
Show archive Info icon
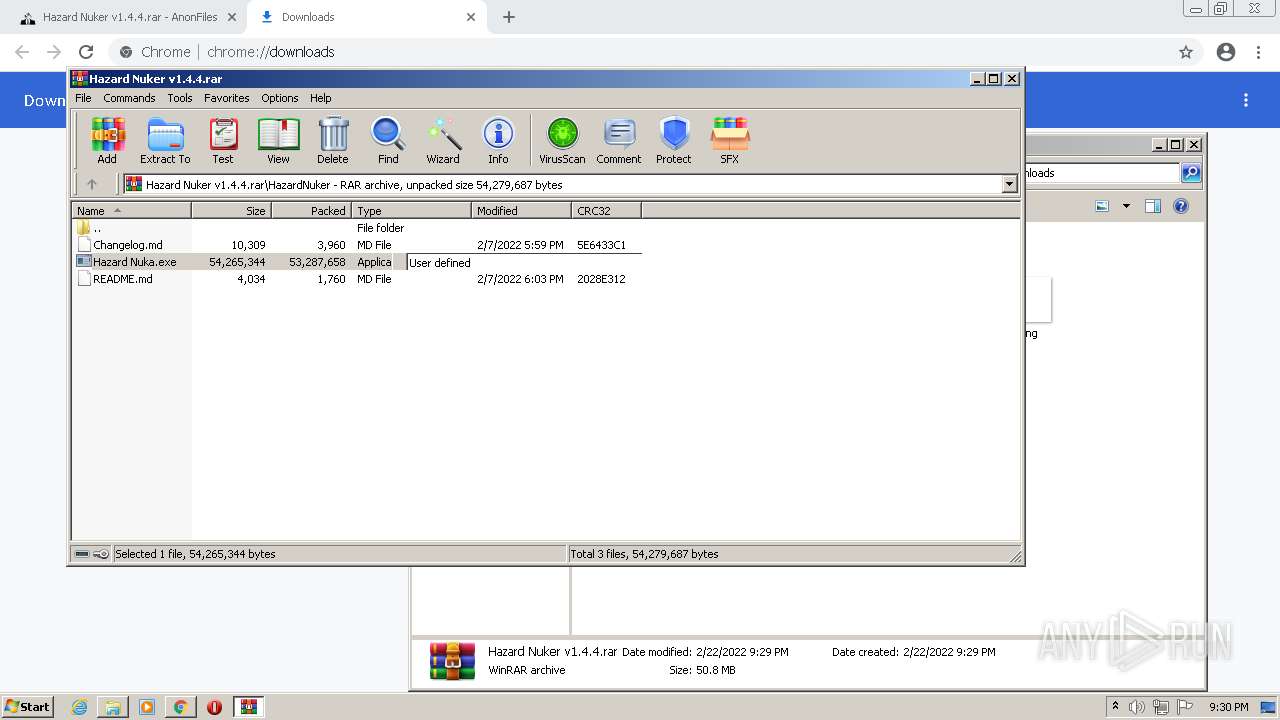tap(498, 140)
